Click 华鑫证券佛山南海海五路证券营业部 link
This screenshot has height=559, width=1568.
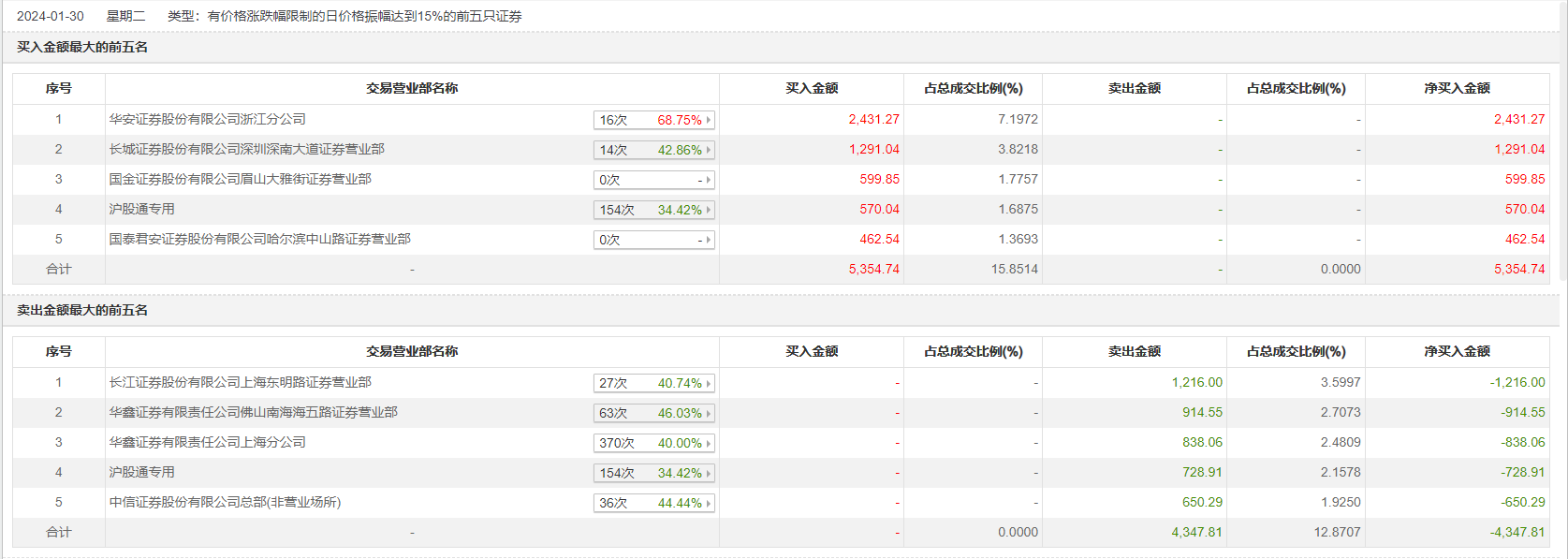(x=253, y=412)
